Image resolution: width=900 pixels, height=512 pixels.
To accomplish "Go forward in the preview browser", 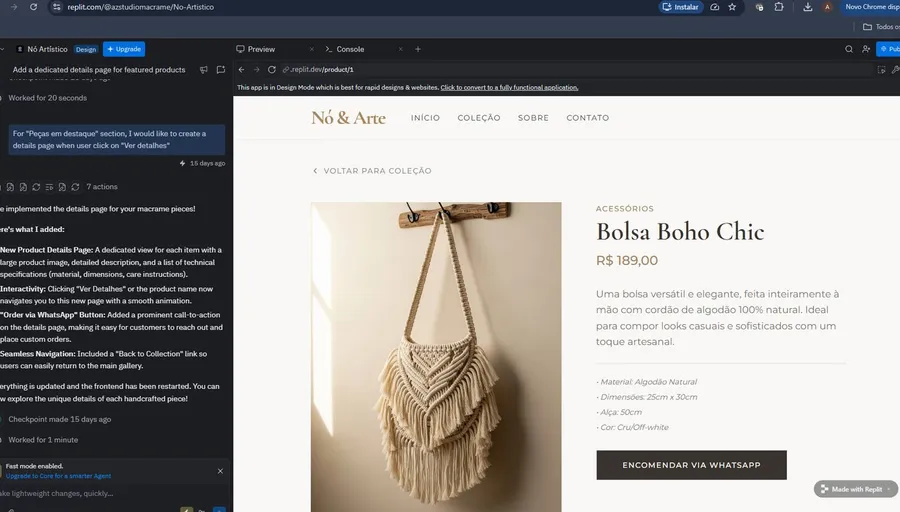I will [257, 69].
